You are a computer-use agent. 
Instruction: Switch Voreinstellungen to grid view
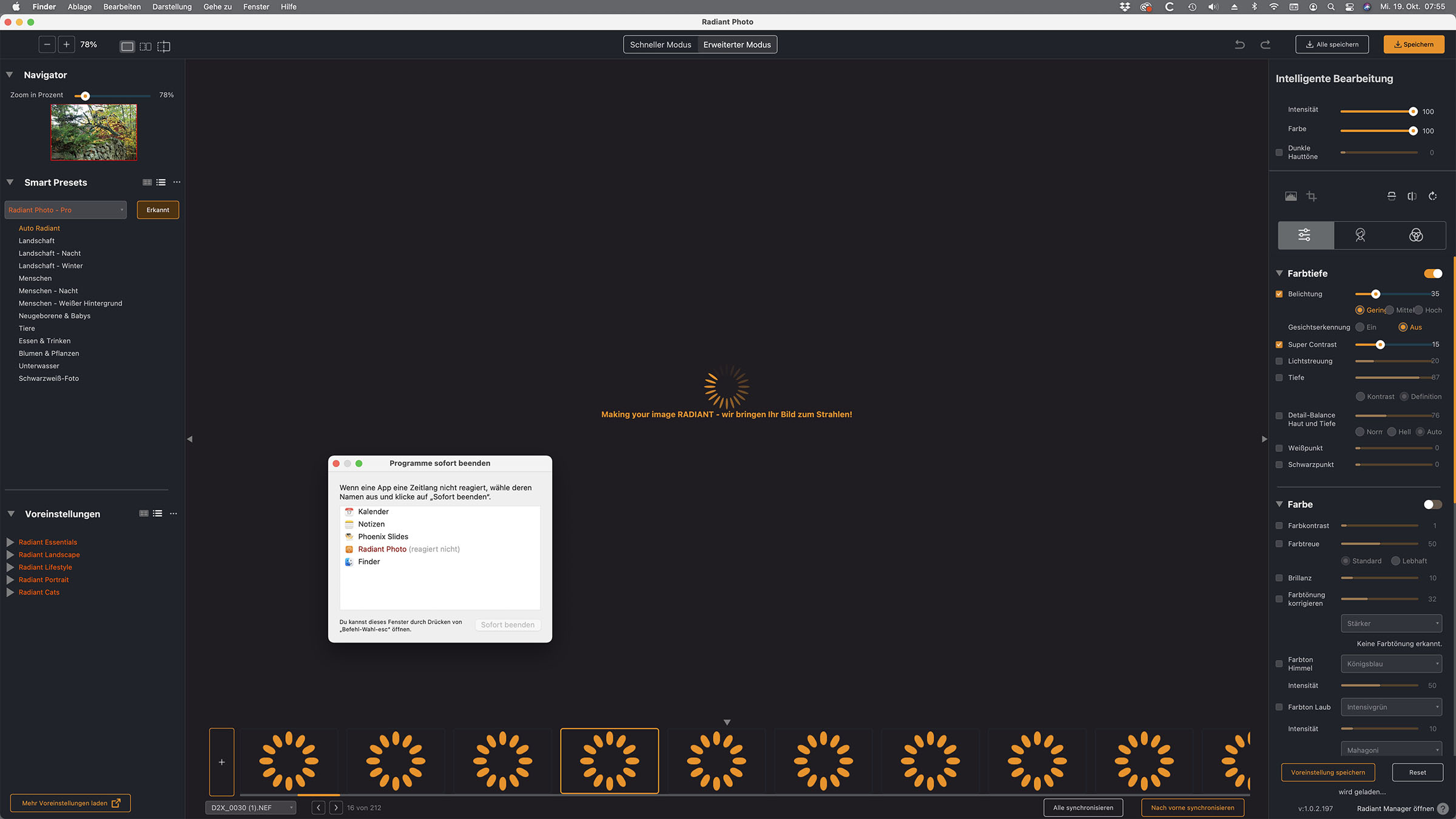144,513
